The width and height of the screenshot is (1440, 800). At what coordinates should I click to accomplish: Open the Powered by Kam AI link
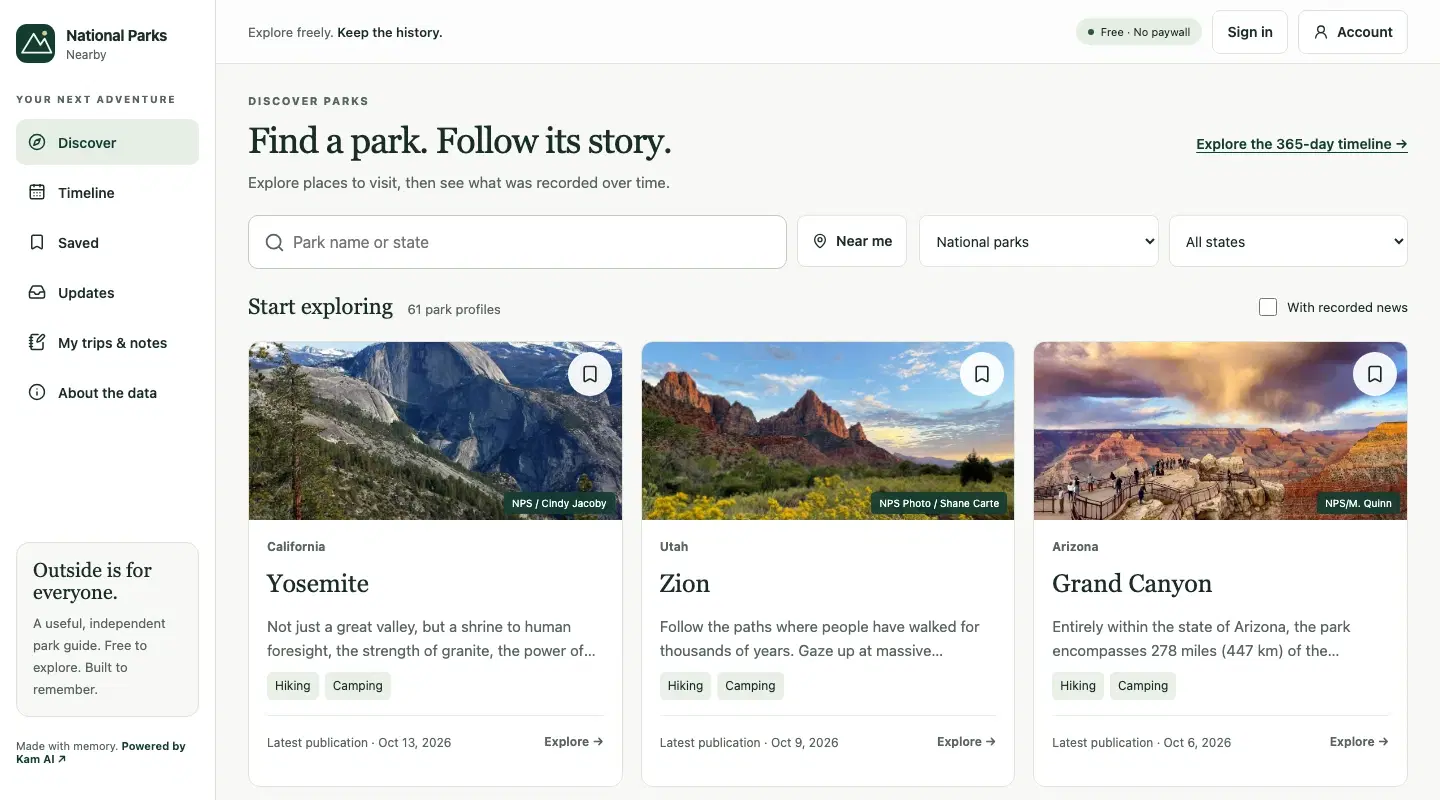click(101, 752)
